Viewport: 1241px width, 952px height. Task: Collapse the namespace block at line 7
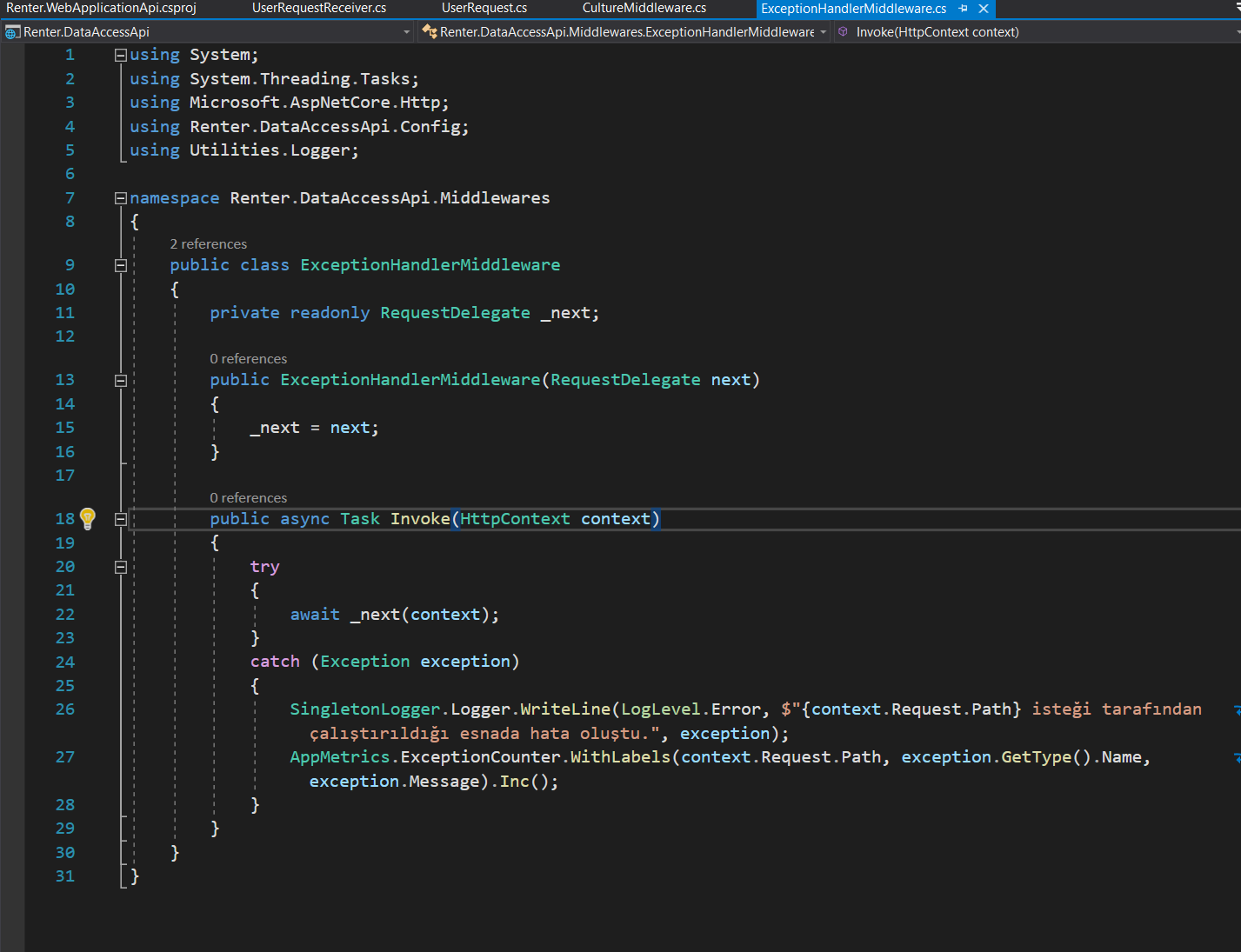point(121,198)
